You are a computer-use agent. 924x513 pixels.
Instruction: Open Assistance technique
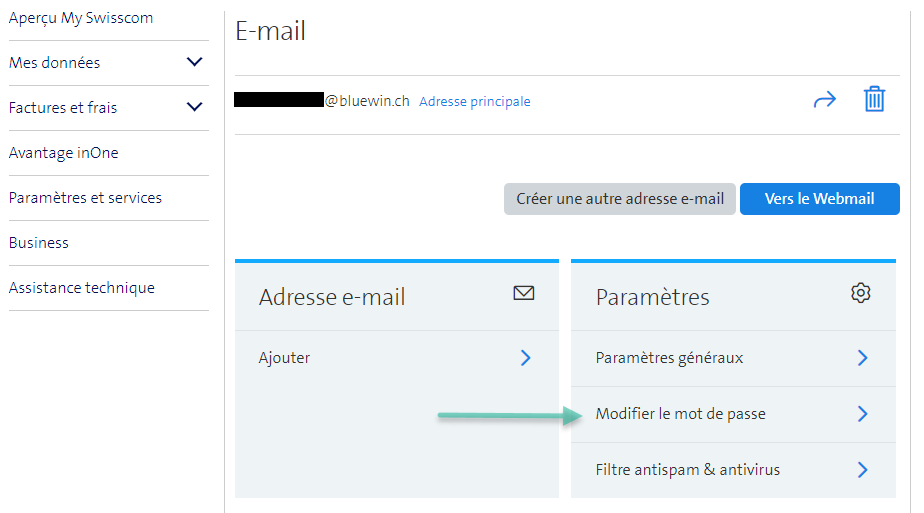(x=82, y=288)
